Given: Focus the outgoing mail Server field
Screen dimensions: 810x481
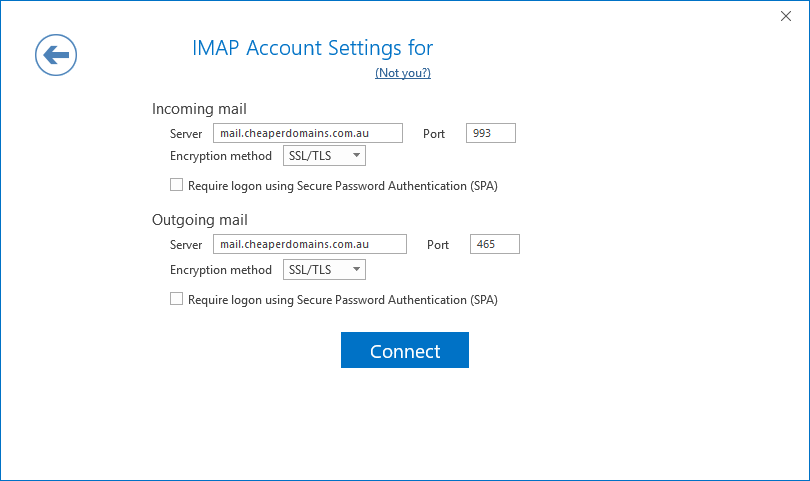Looking at the screenshot, I should pyautogui.click(x=310, y=244).
